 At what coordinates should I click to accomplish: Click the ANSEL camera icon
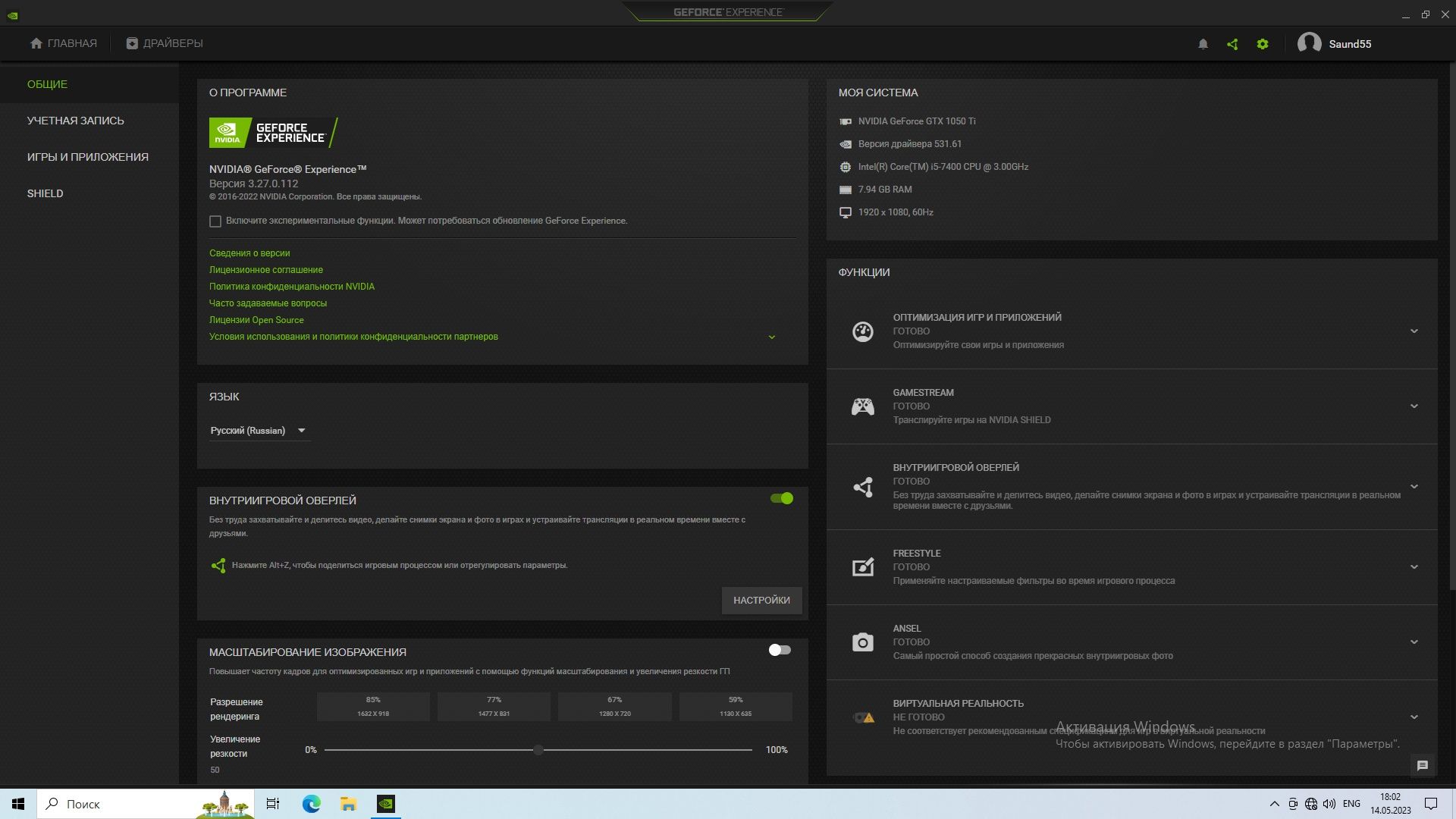pos(863,642)
